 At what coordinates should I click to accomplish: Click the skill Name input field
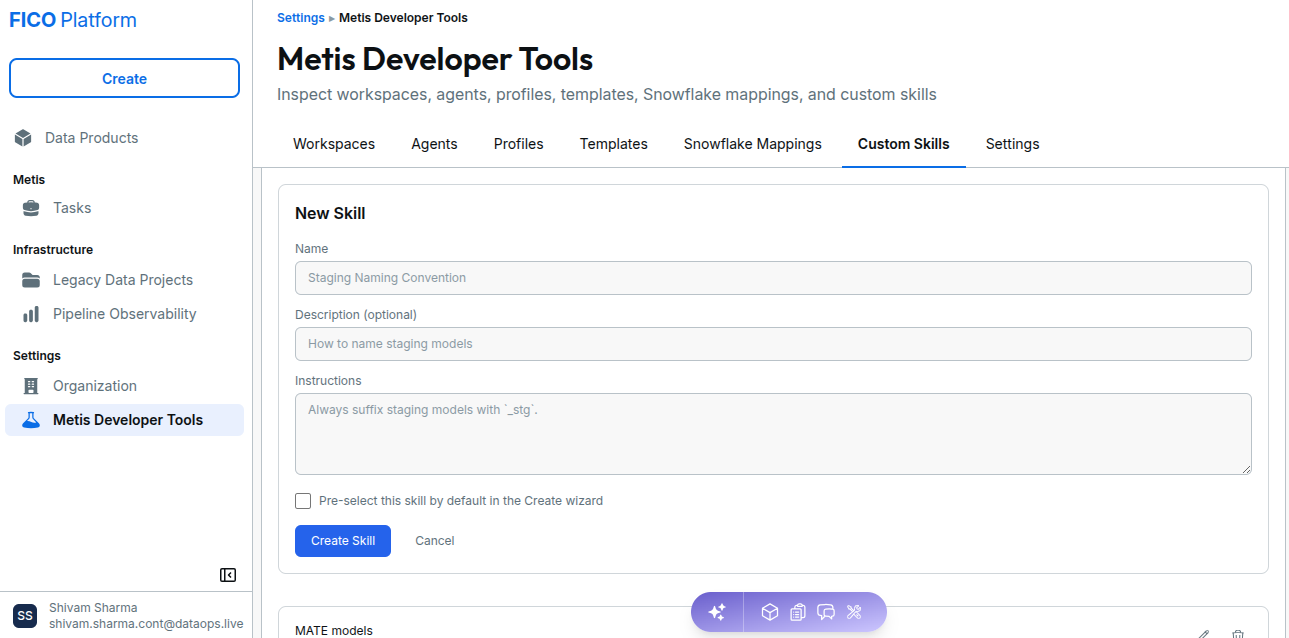tap(773, 278)
